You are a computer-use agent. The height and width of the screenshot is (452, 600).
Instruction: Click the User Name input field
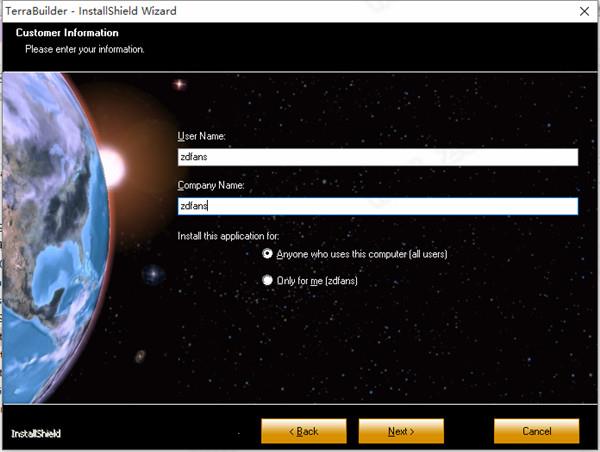click(378, 157)
